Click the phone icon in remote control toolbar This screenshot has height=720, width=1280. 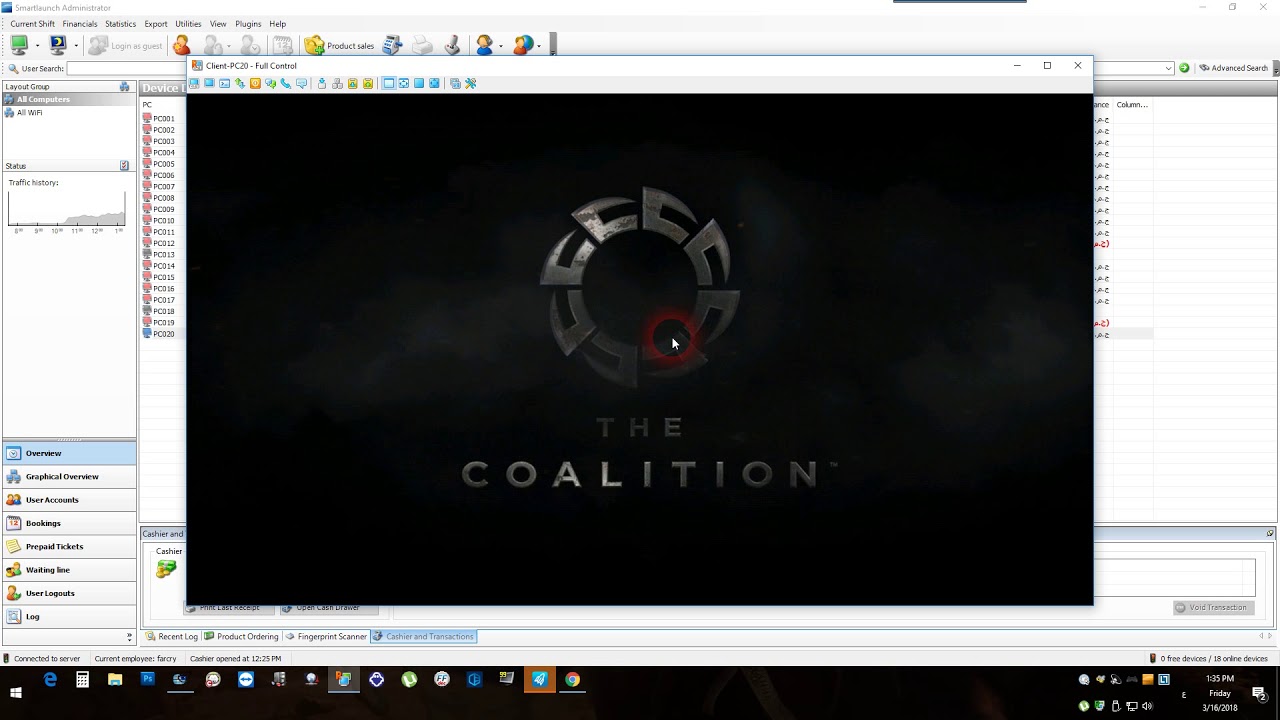pos(286,83)
